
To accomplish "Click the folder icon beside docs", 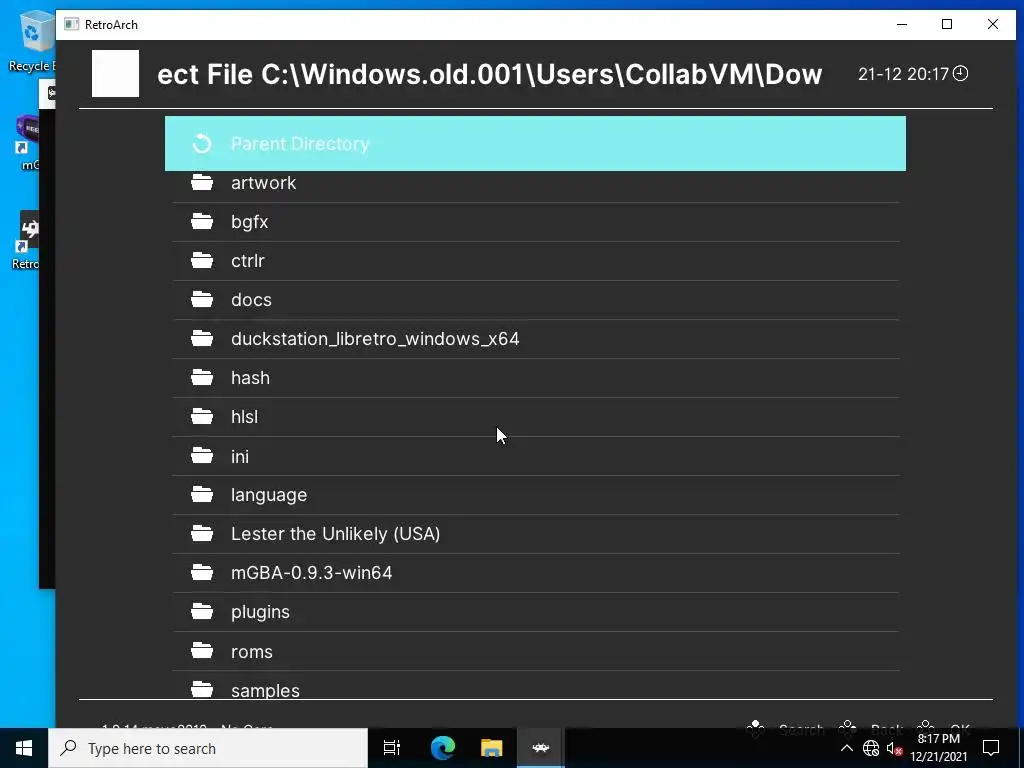I will 202,299.
